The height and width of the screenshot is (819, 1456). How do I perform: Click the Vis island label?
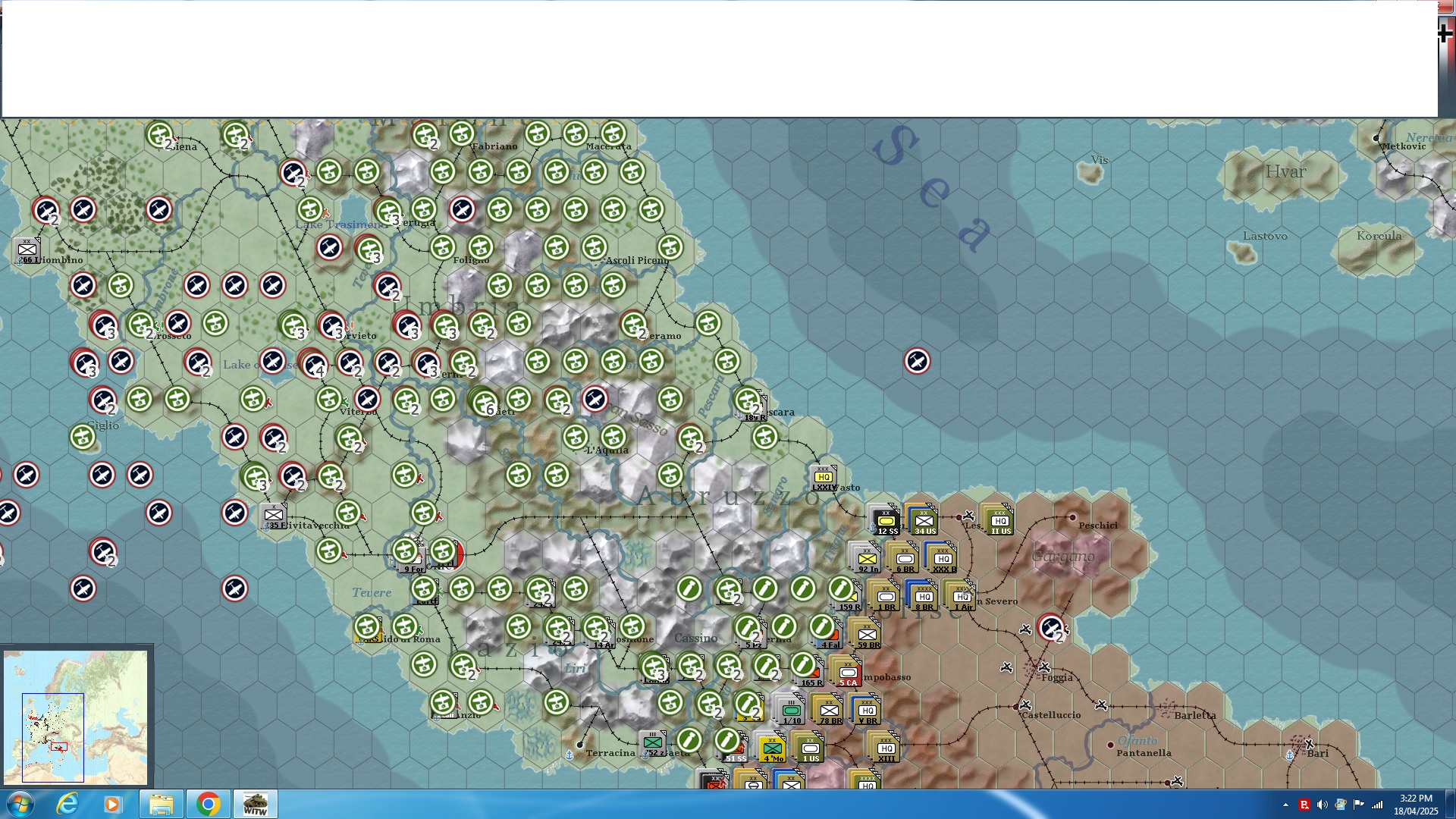coord(1100,160)
